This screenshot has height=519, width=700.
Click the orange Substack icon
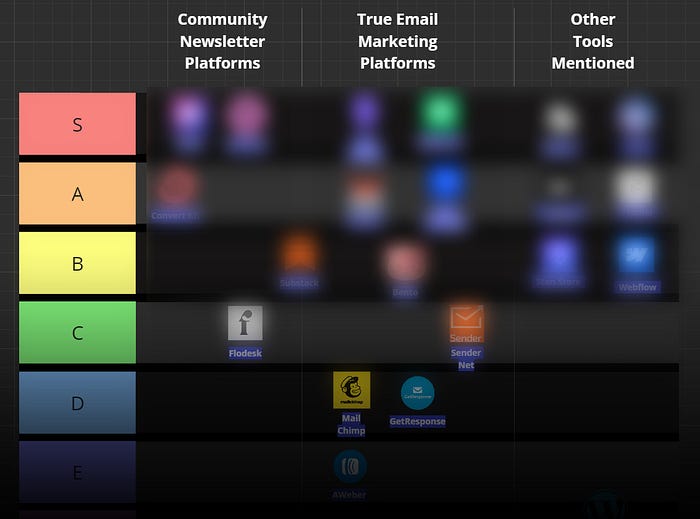coord(300,253)
